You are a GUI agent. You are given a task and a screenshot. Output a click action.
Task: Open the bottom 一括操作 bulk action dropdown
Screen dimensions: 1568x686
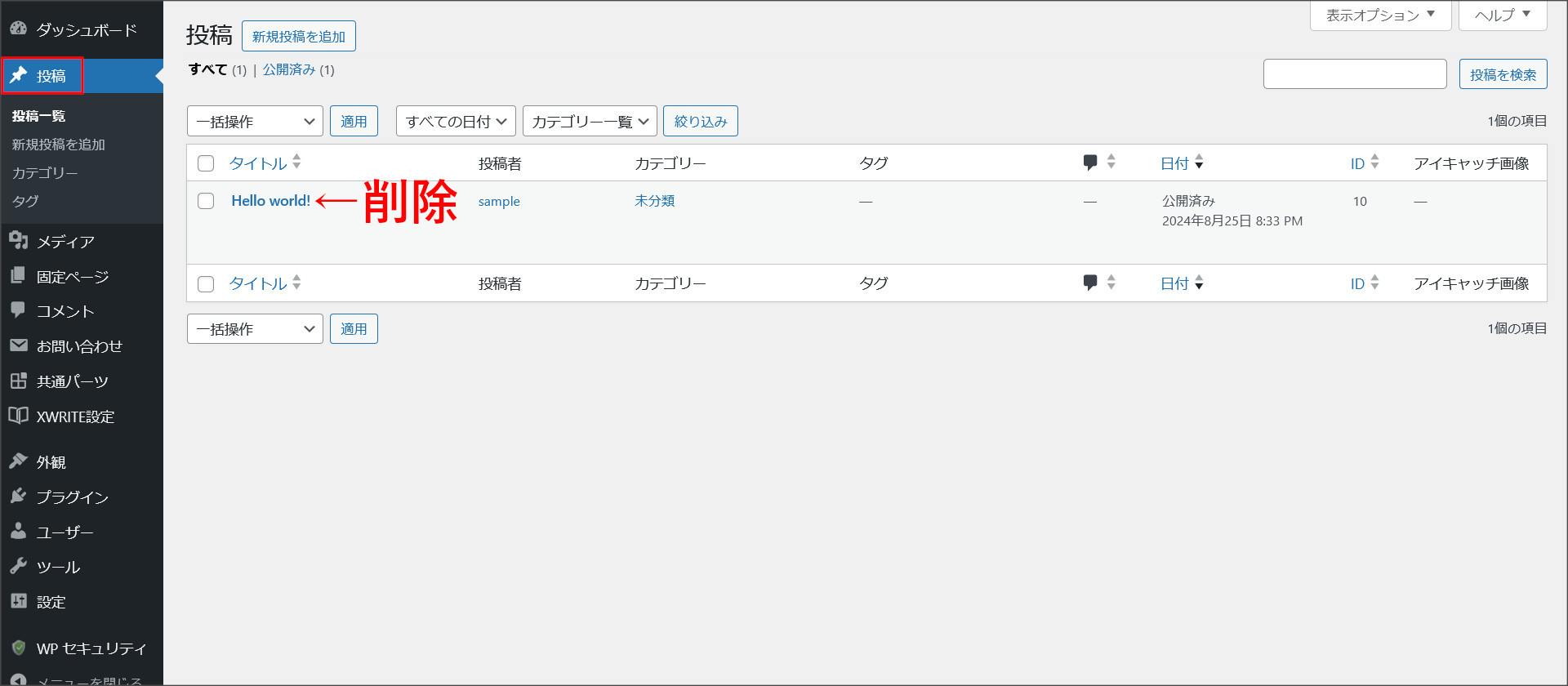pyautogui.click(x=255, y=328)
